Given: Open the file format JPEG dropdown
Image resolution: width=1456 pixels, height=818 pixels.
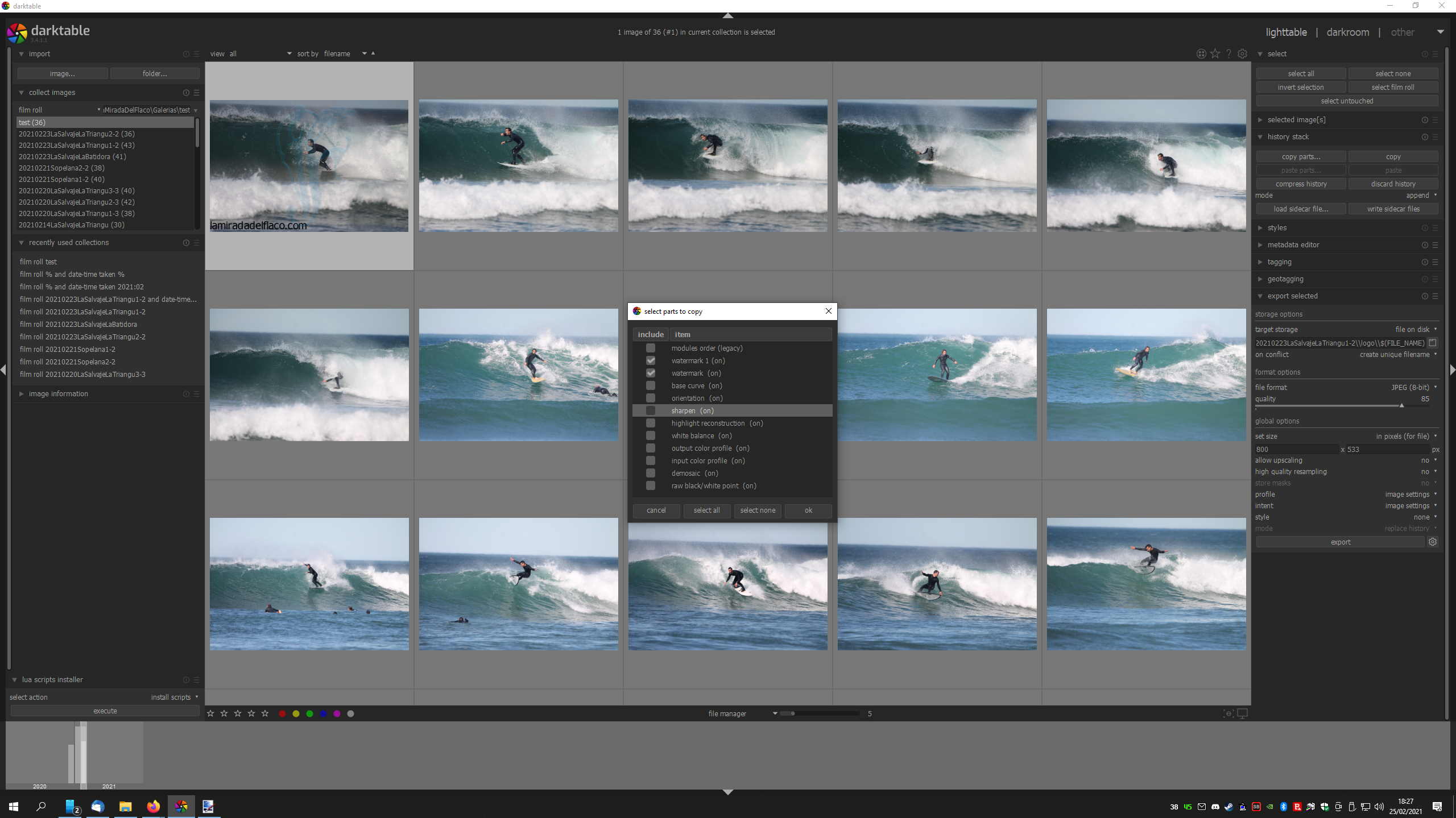Looking at the screenshot, I should point(1410,387).
